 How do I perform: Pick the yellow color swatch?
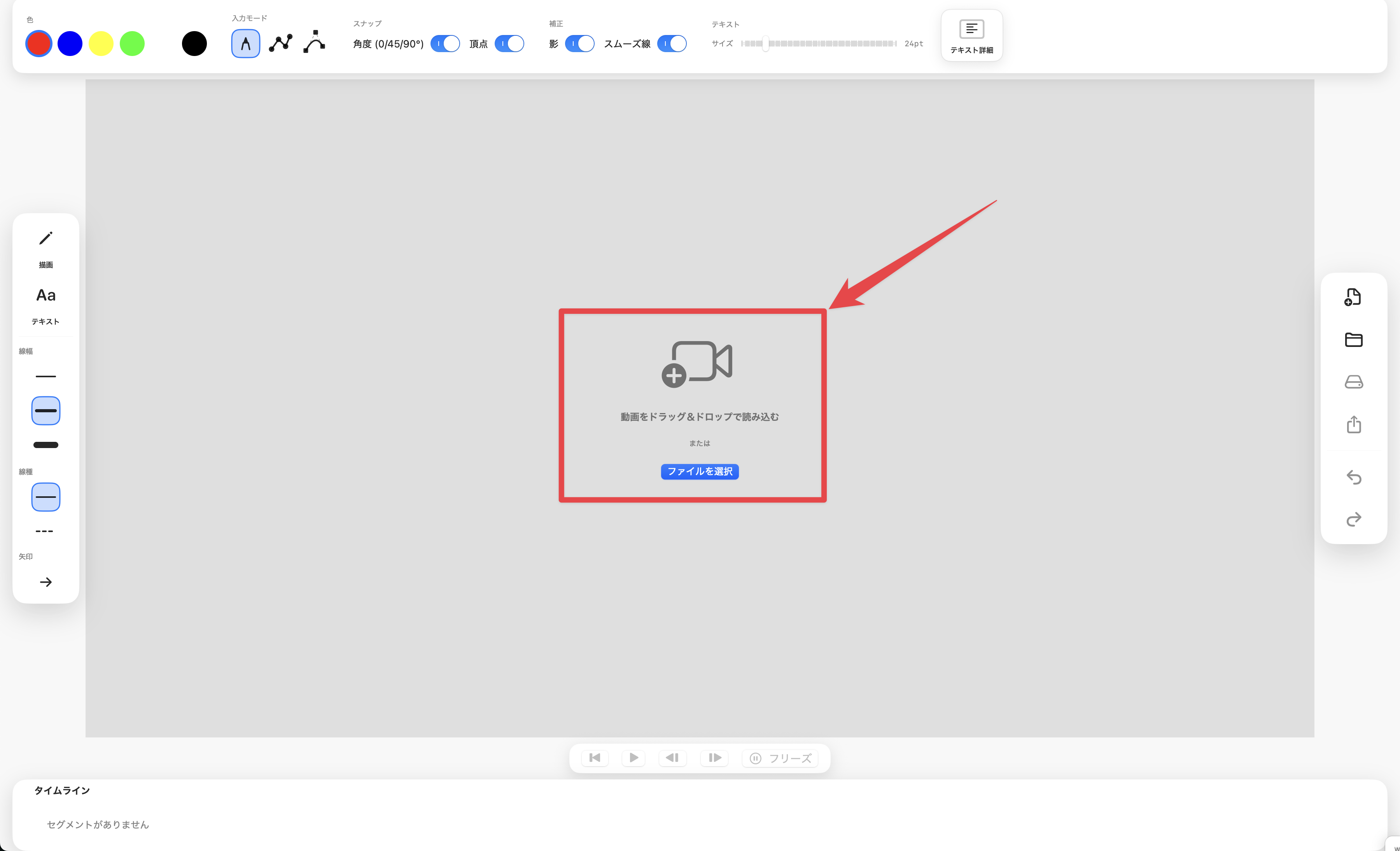coord(101,44)
